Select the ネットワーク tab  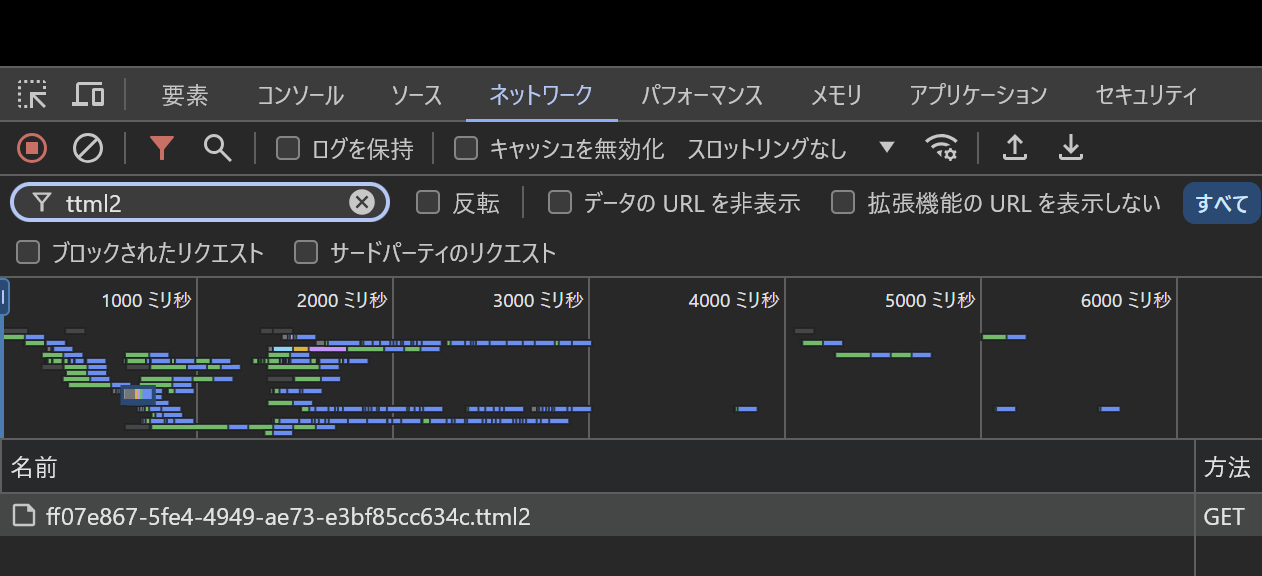(x=541, y=96)
